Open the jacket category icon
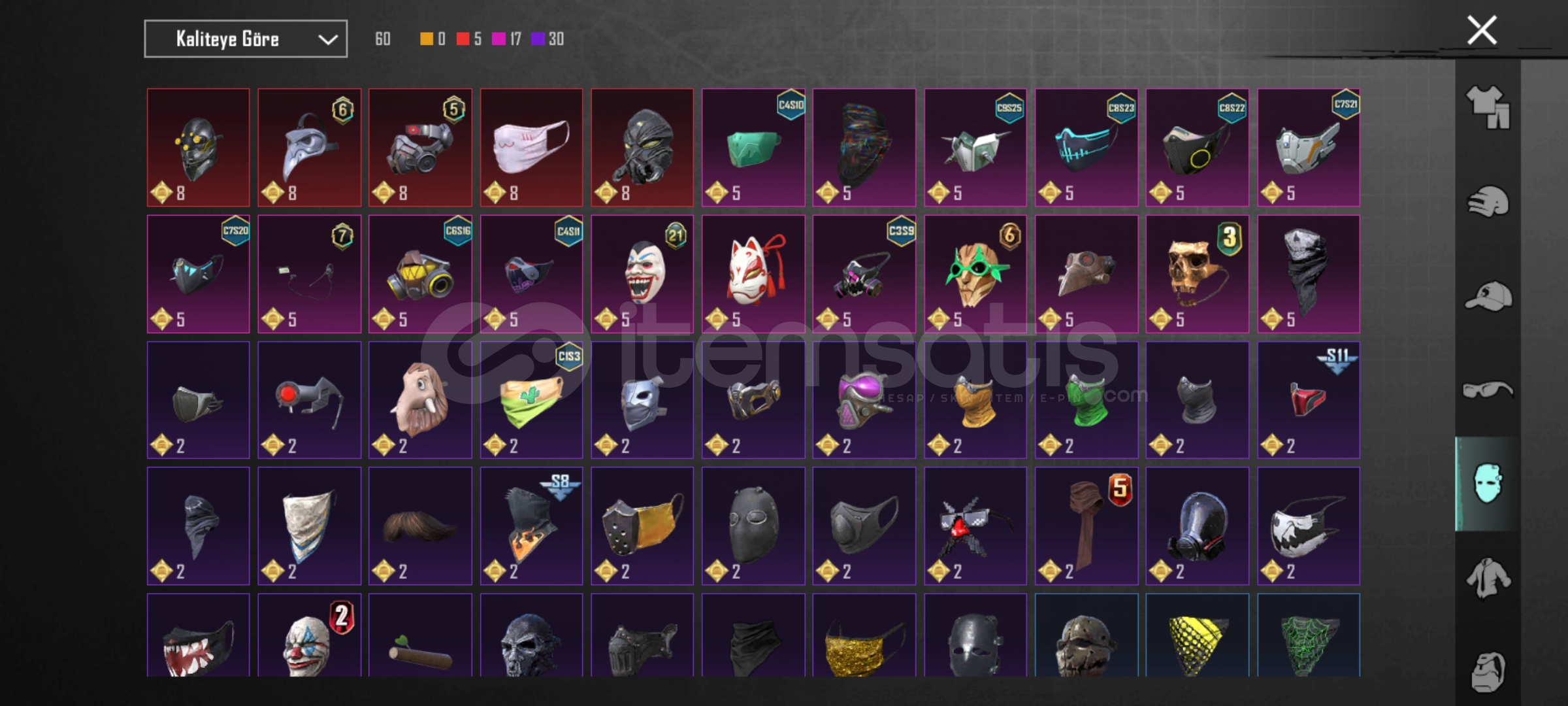This screenshot has height=706, width=1568. [1488, 578]
